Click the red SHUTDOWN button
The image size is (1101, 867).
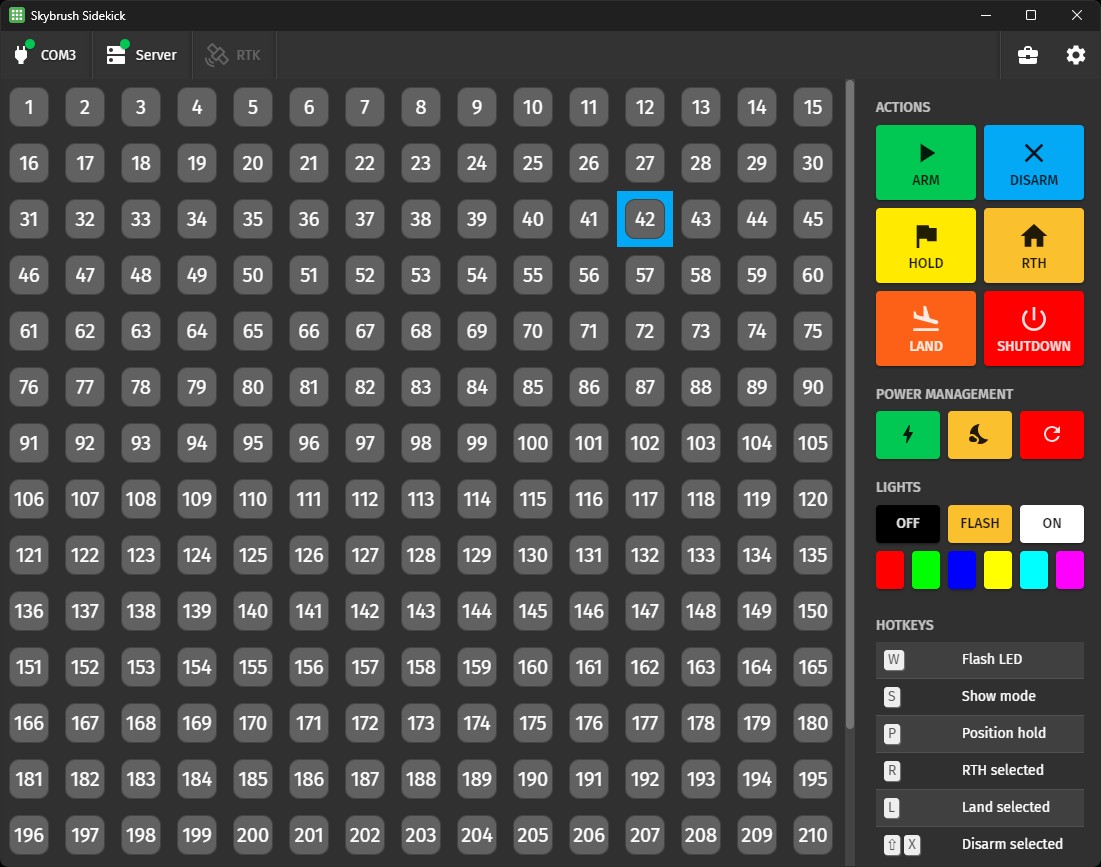pos(1033,328)
